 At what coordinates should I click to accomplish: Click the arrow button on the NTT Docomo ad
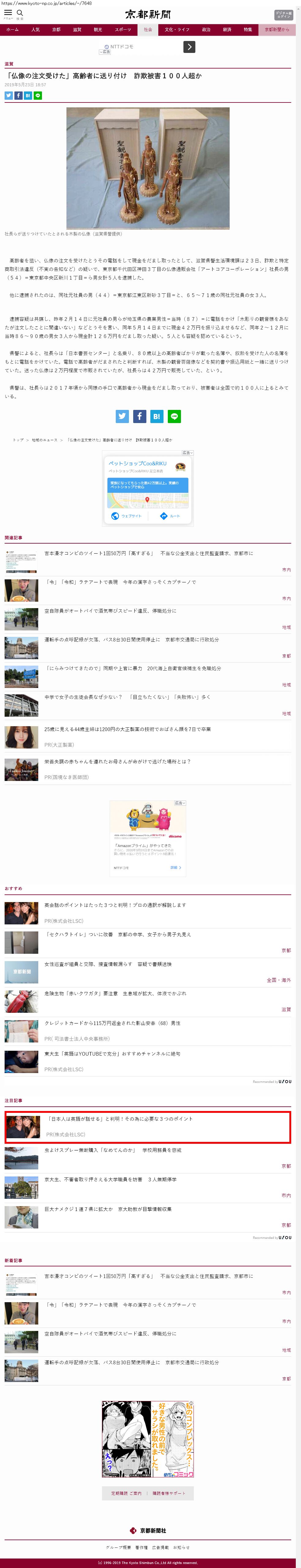[x=190, y=47]
